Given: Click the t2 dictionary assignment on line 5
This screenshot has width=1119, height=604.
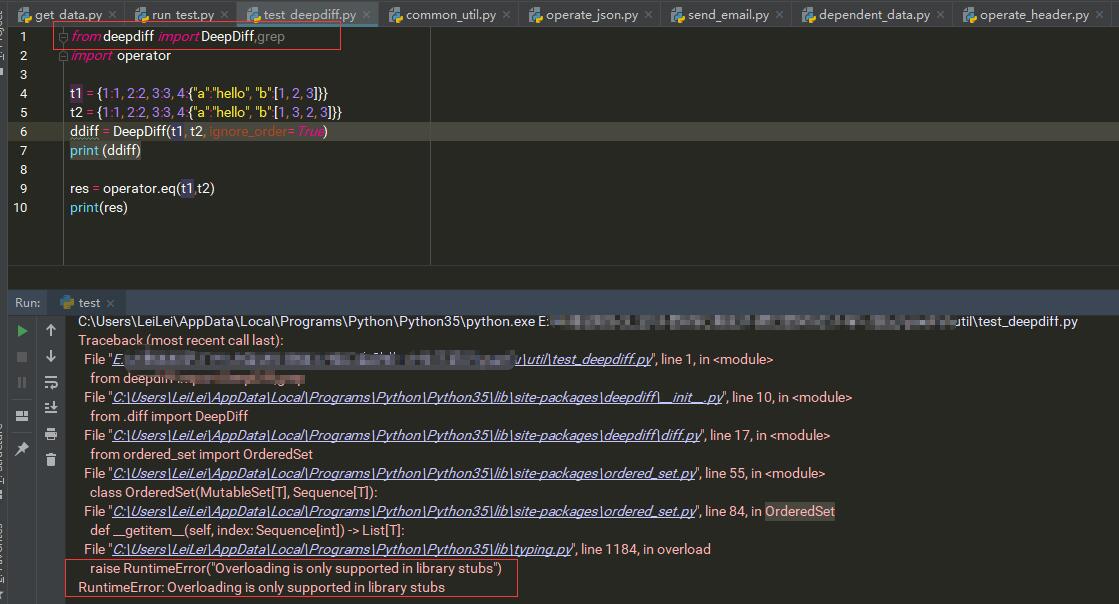Looking at the screenshot, I should [x=206, y=113].
